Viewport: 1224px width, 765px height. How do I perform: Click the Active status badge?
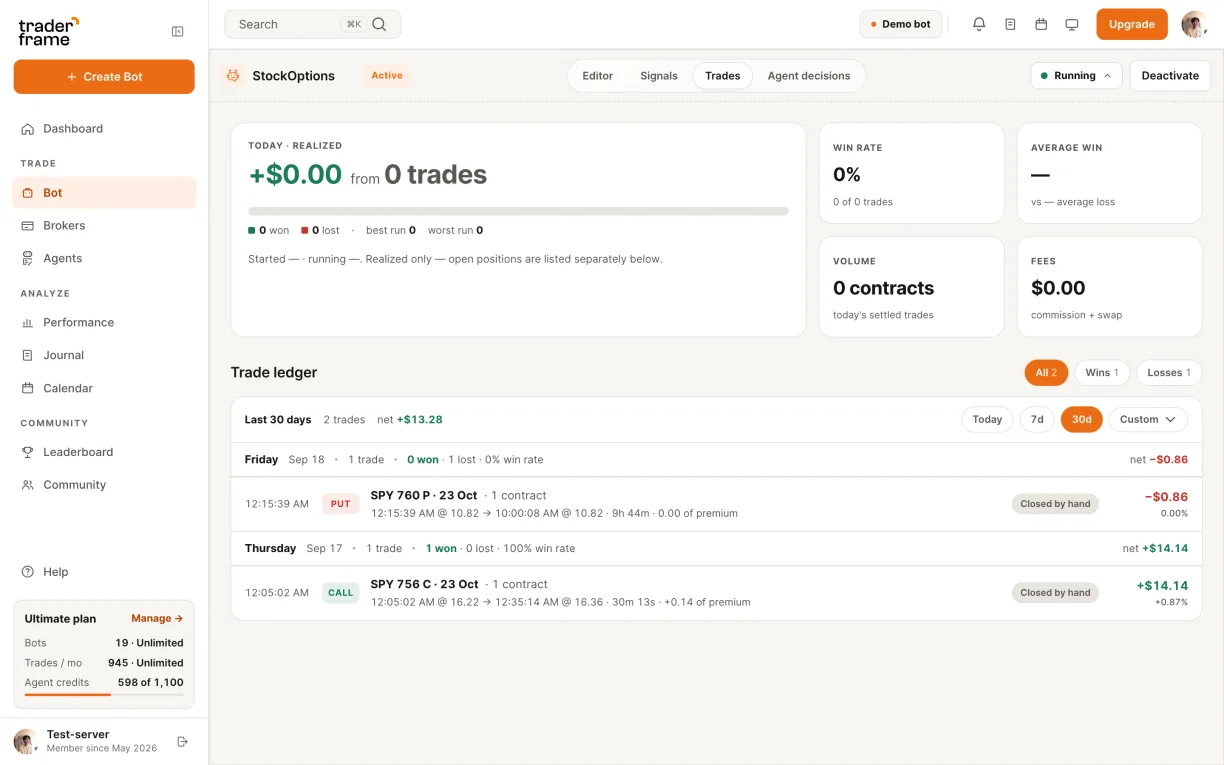pyautogui.click(x=387, y=75)
